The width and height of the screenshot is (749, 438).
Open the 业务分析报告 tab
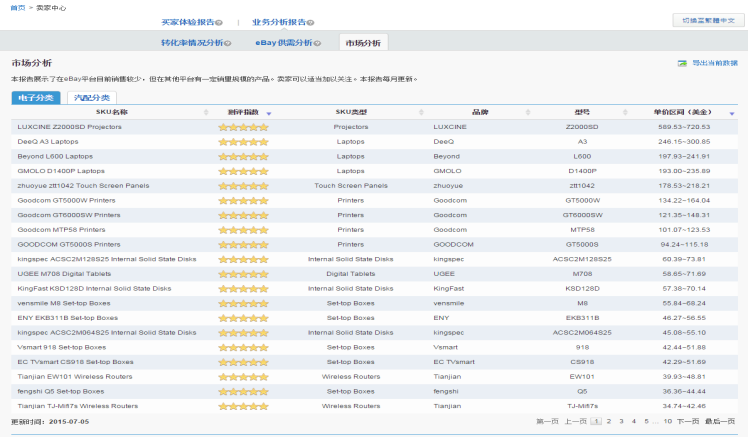click(279, 22)
